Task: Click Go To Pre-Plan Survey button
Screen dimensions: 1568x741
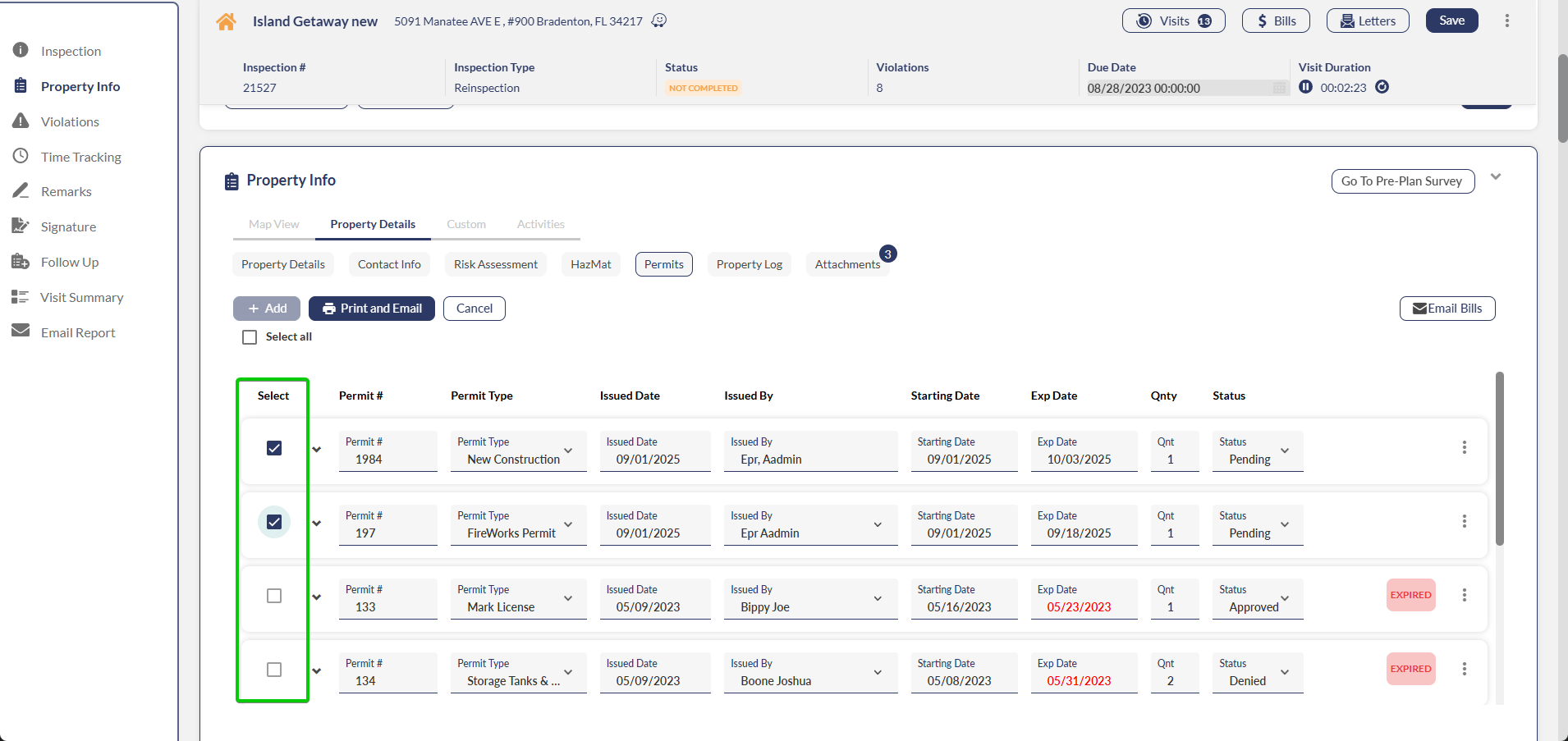Action: [x=1402, y=181]
